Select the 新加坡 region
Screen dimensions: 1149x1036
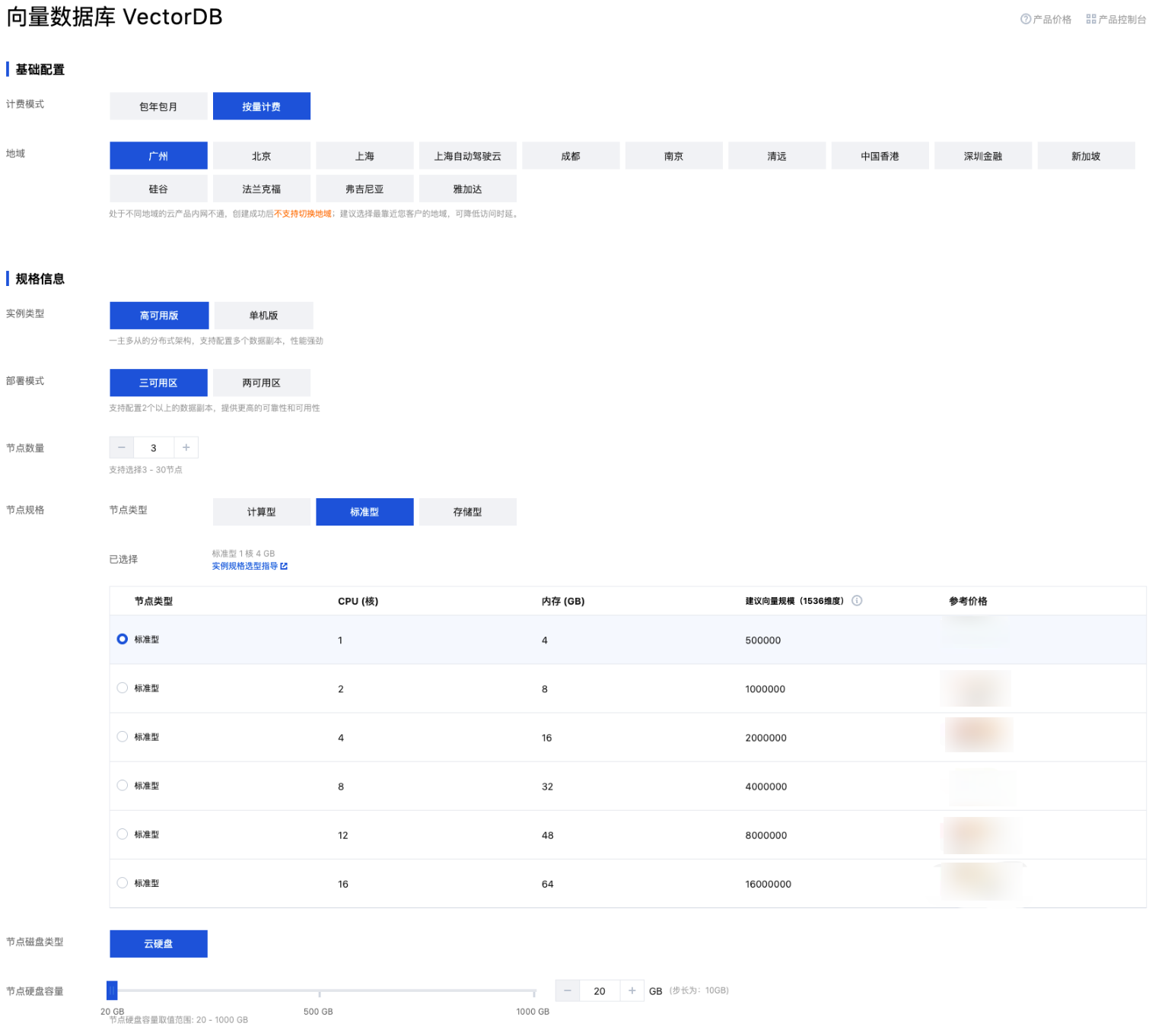pos(1085,156)
